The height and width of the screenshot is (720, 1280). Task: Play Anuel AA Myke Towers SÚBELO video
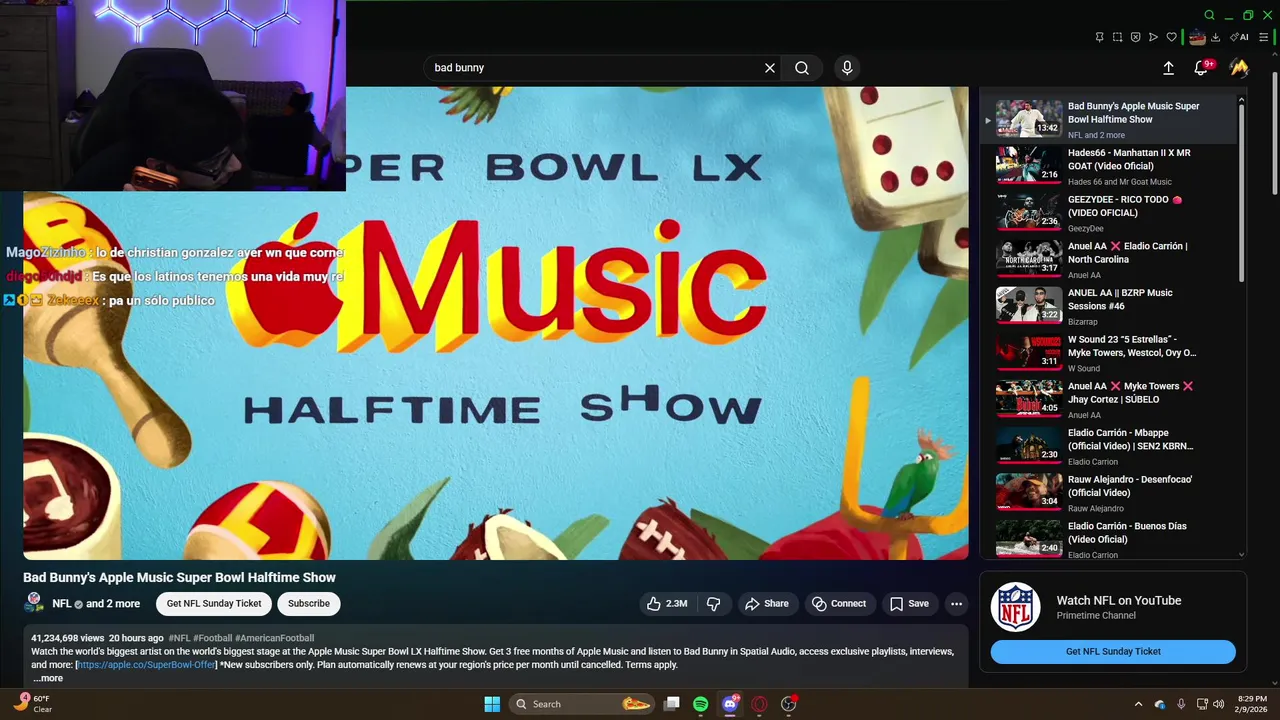(1108, 399)
